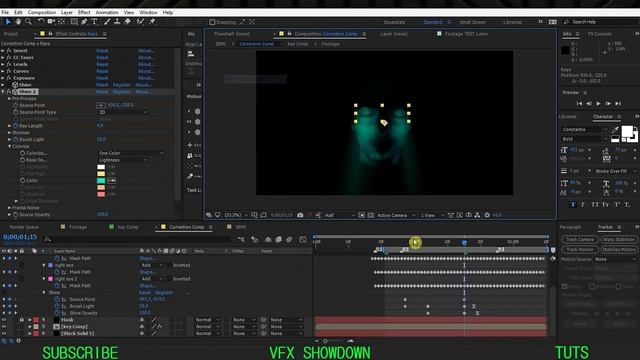This screenshot has width=640, height=360.
Task: Select the Brush tool
Action: (107, 22)
